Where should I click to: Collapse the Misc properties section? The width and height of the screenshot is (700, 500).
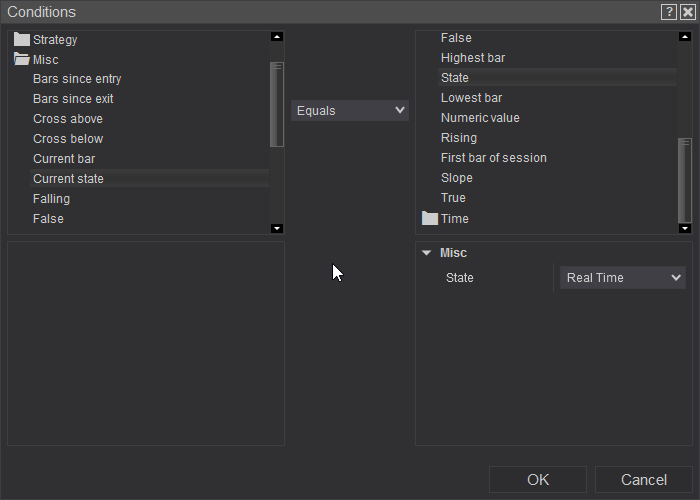[x=427, y=253]
